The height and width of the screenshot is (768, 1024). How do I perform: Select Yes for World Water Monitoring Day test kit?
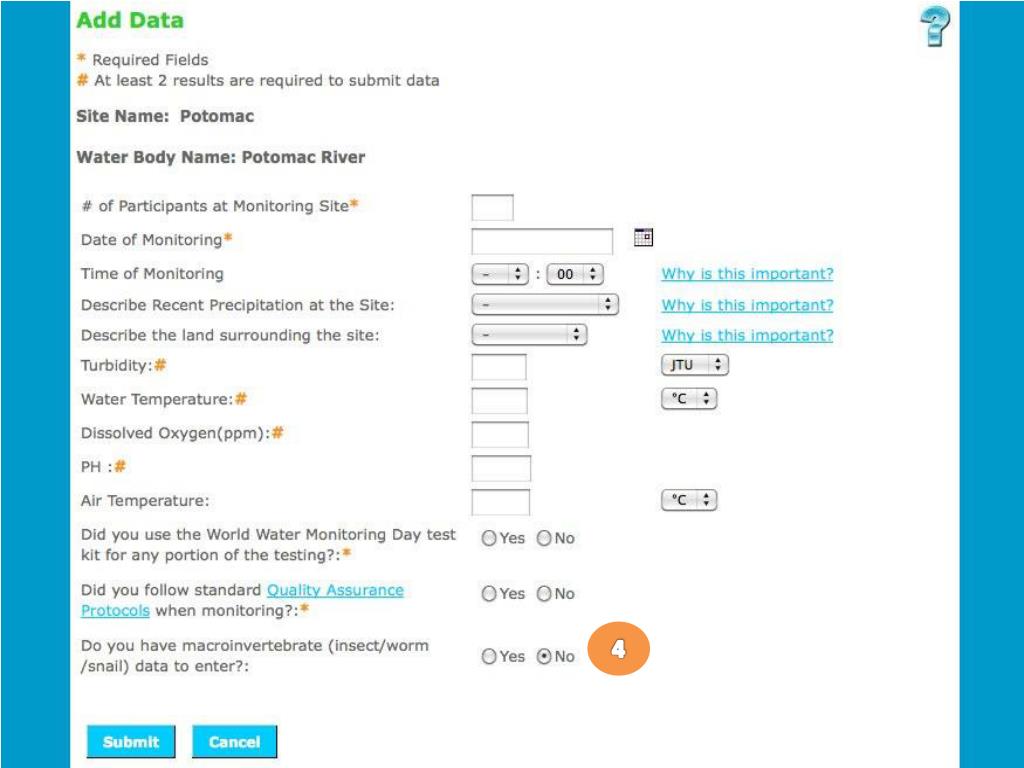(489, 538)
